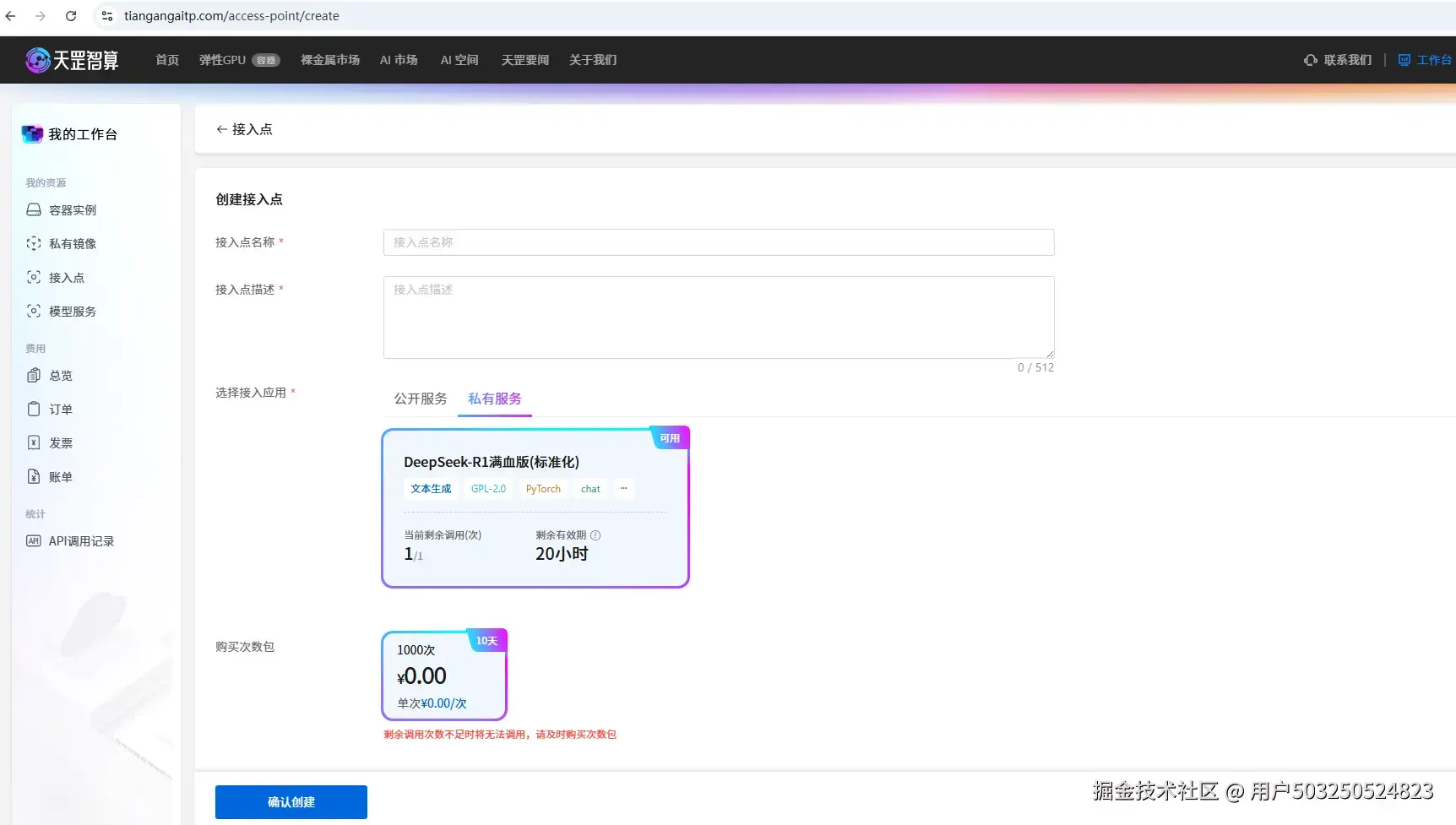This screenshot has height=825, width=1456.
Task: Click the PyTorch tag
Action: [x=543, y=488]
